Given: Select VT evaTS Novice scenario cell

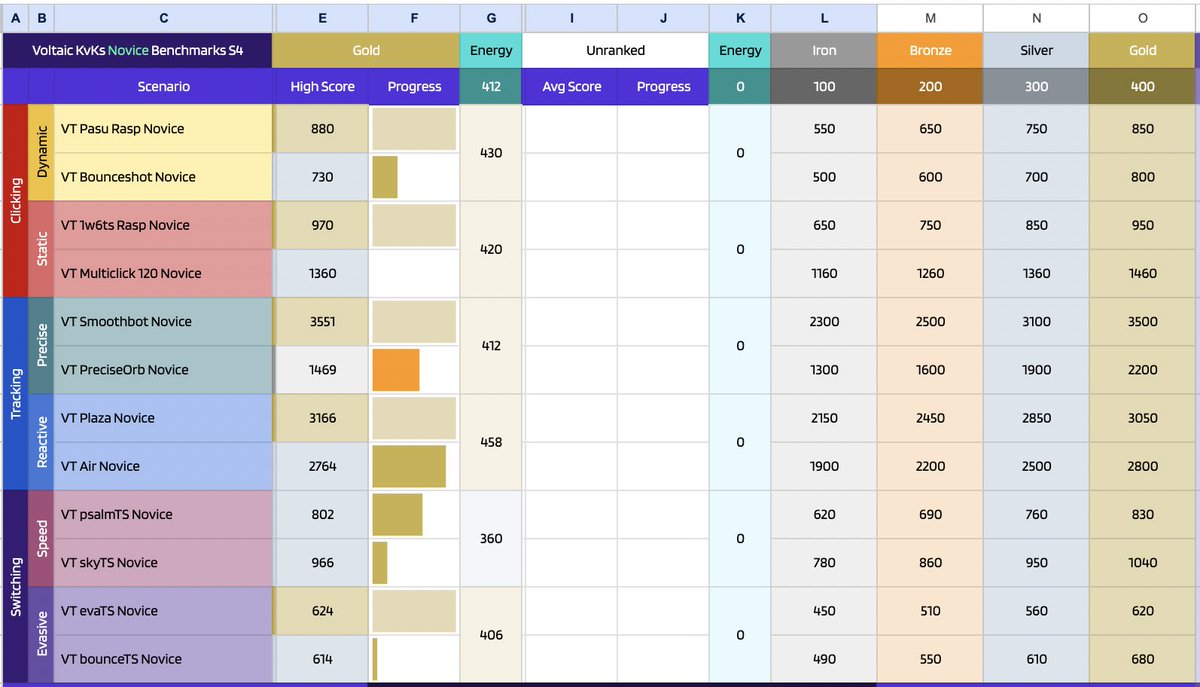Looking at the screenshot, I should [163, 611].
